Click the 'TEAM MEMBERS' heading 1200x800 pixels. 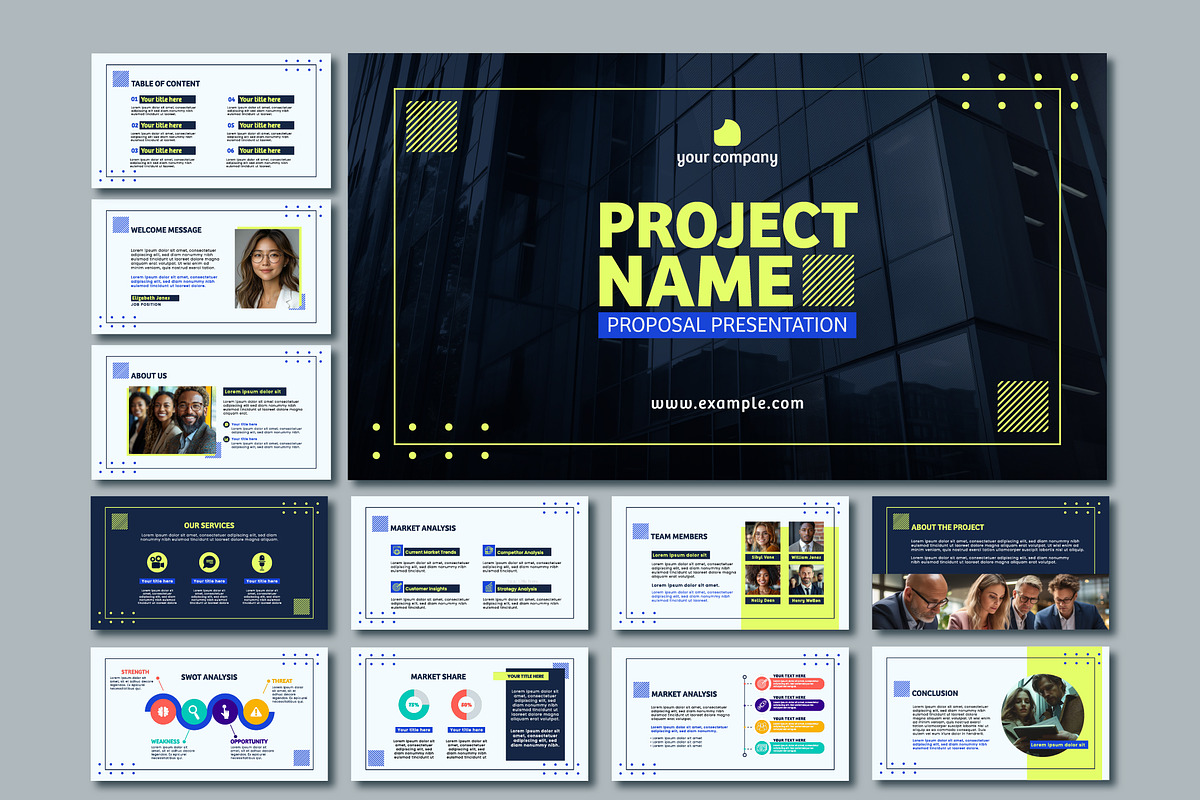tap(679, 537)
